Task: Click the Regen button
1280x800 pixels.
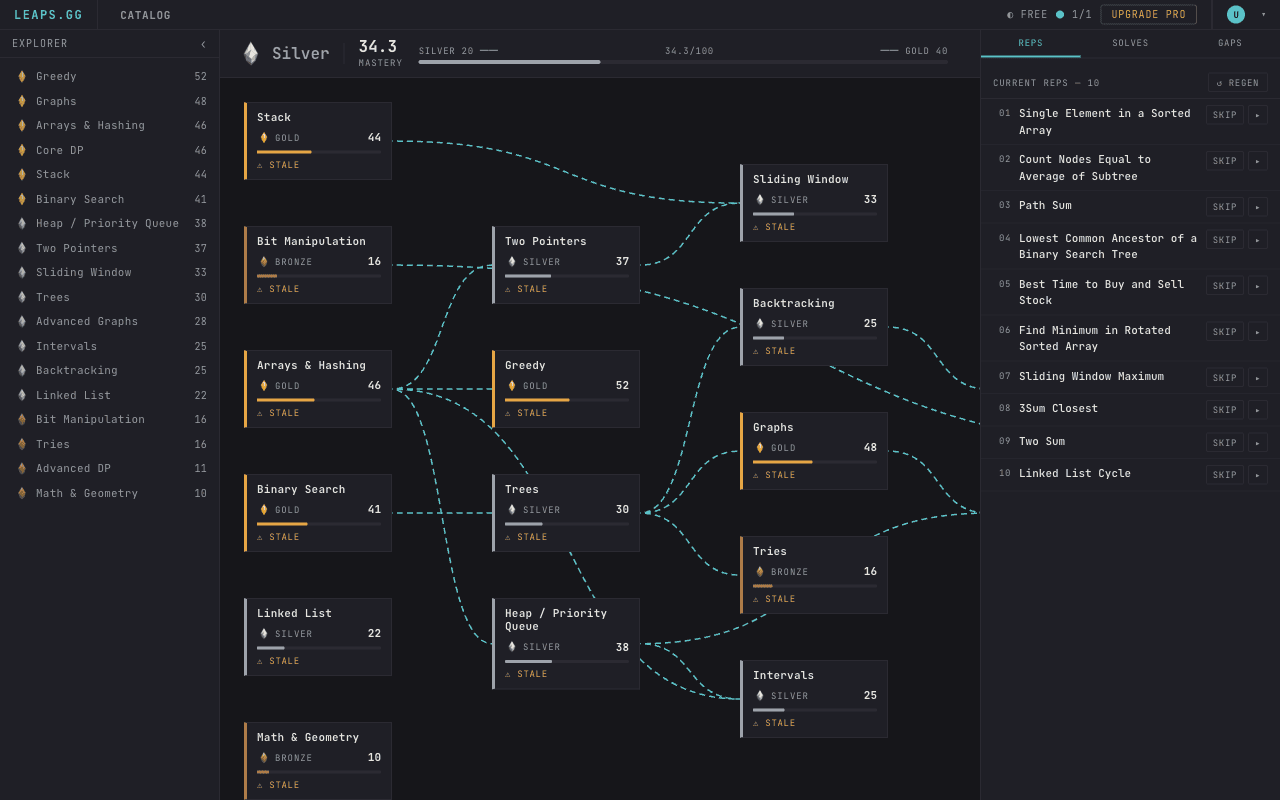Action: click(x=1237, y=83)
